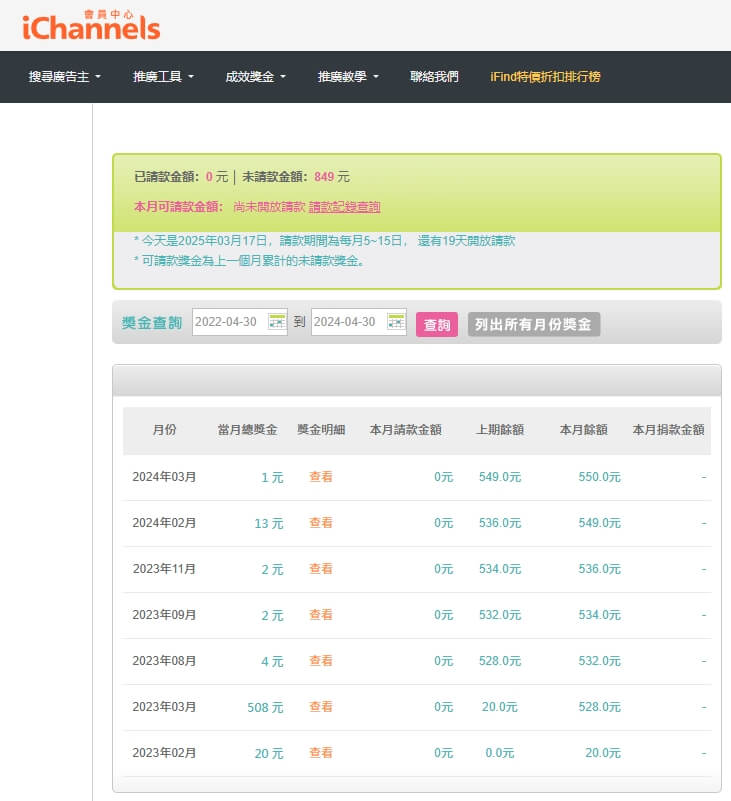Viewport: 731px width, 801px height.
Task: Open calendar picker for end date
Action: pos(396,322)
